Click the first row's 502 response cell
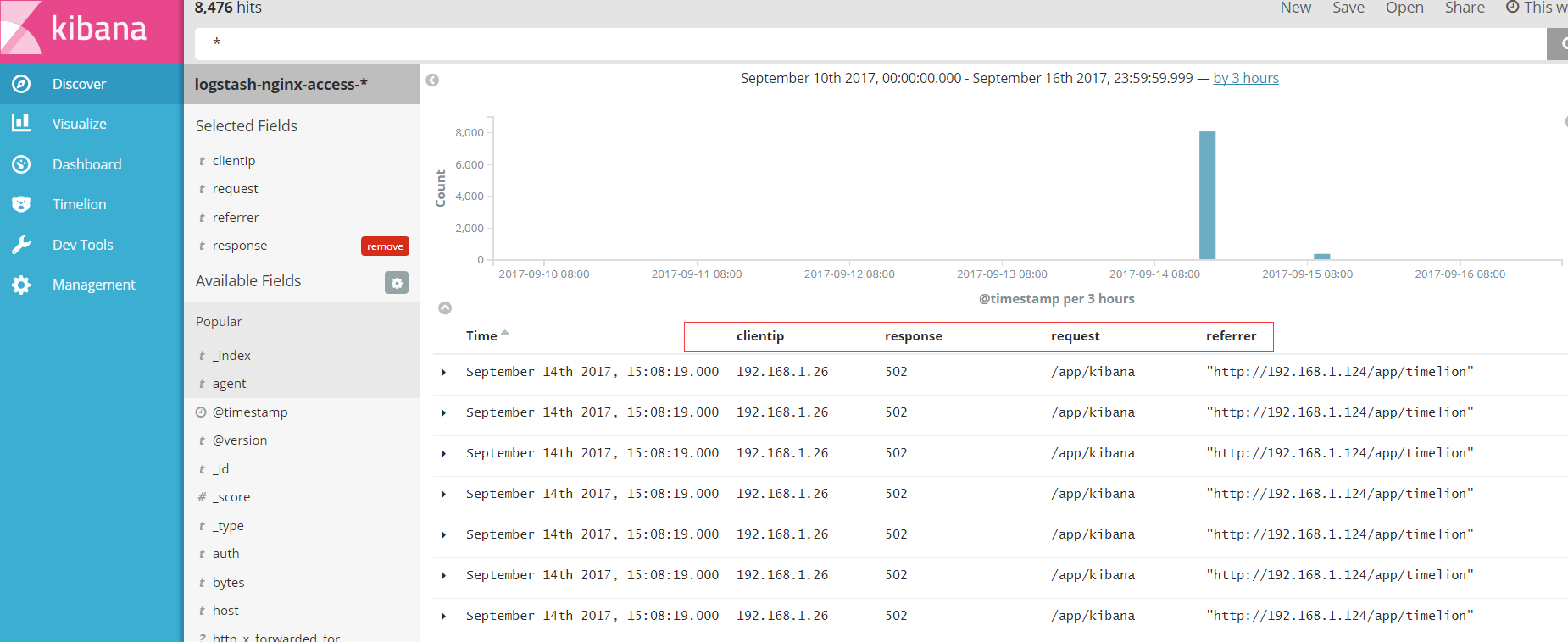The width and height of the screenshot is (1568, 642). [x=896, y=372]
